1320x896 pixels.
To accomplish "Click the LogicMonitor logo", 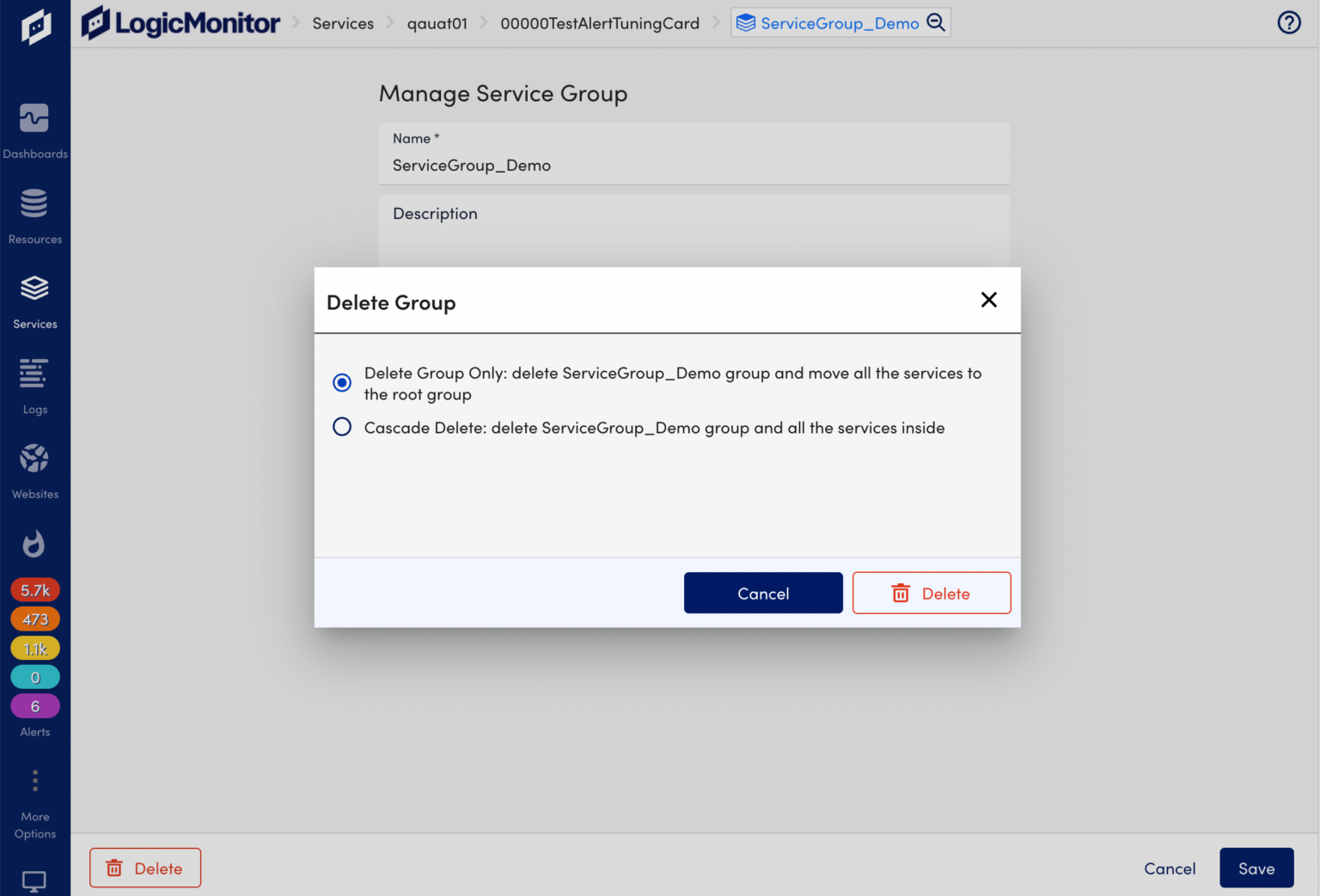I will (x=180, y=22).
